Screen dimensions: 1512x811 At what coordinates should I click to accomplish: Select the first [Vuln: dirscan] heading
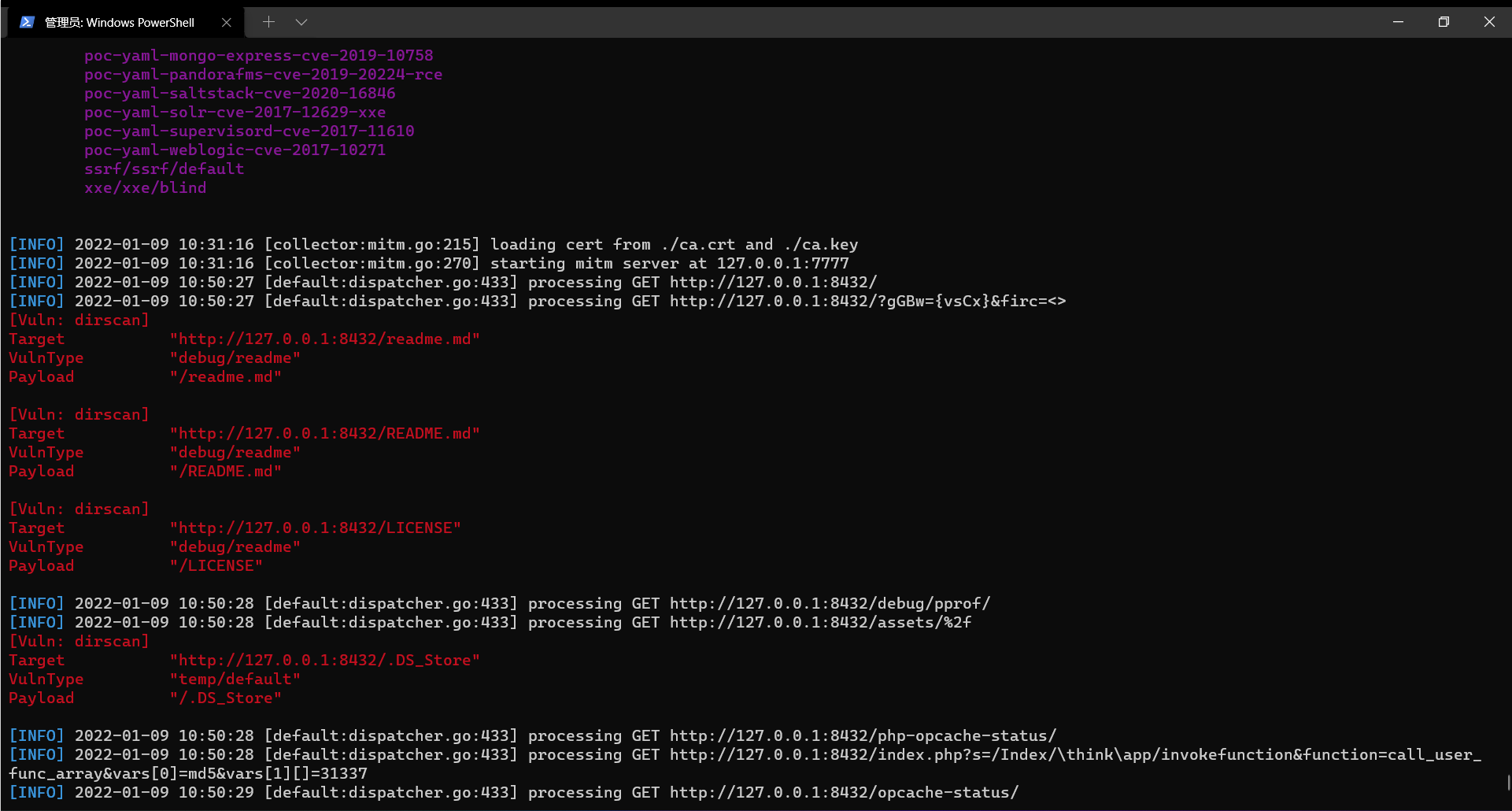coord(79,320)
